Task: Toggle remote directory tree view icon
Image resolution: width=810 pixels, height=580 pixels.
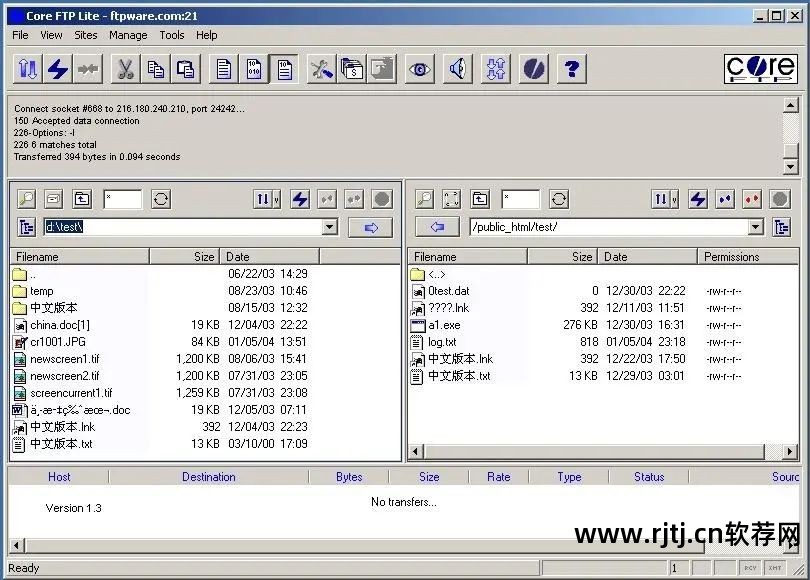Action: click(782, 227)
